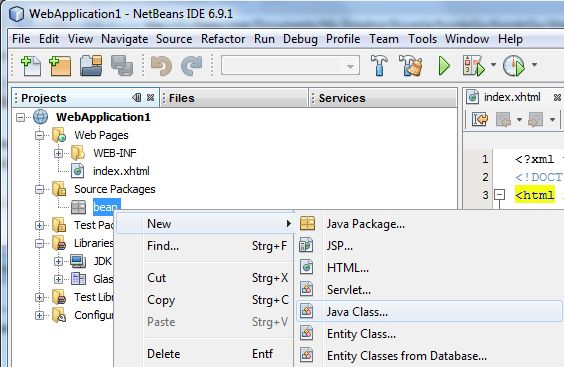
Task: Close the Projects panel
Action: tap(151, 98)
